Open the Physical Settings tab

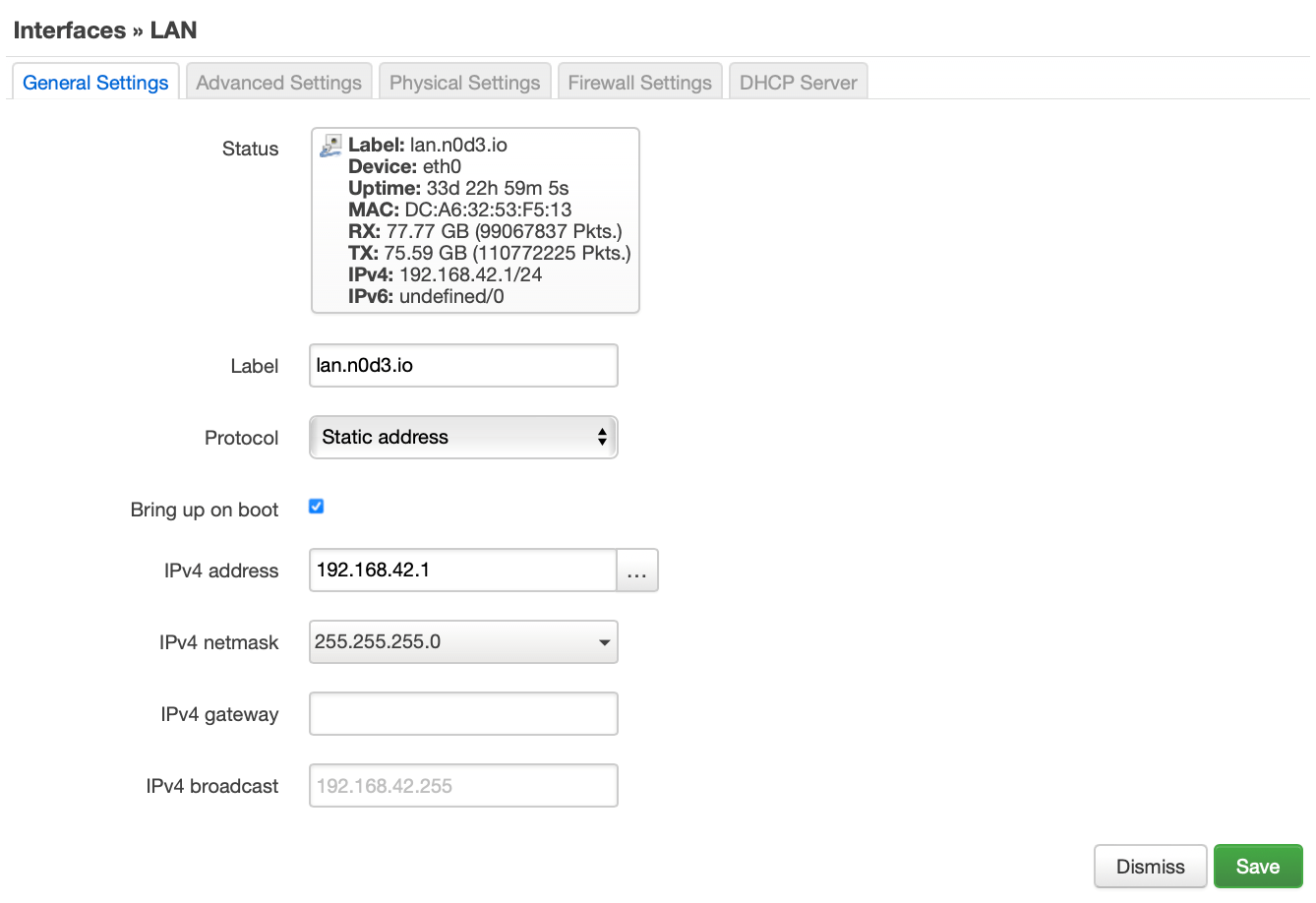click(x=464, y=83)
